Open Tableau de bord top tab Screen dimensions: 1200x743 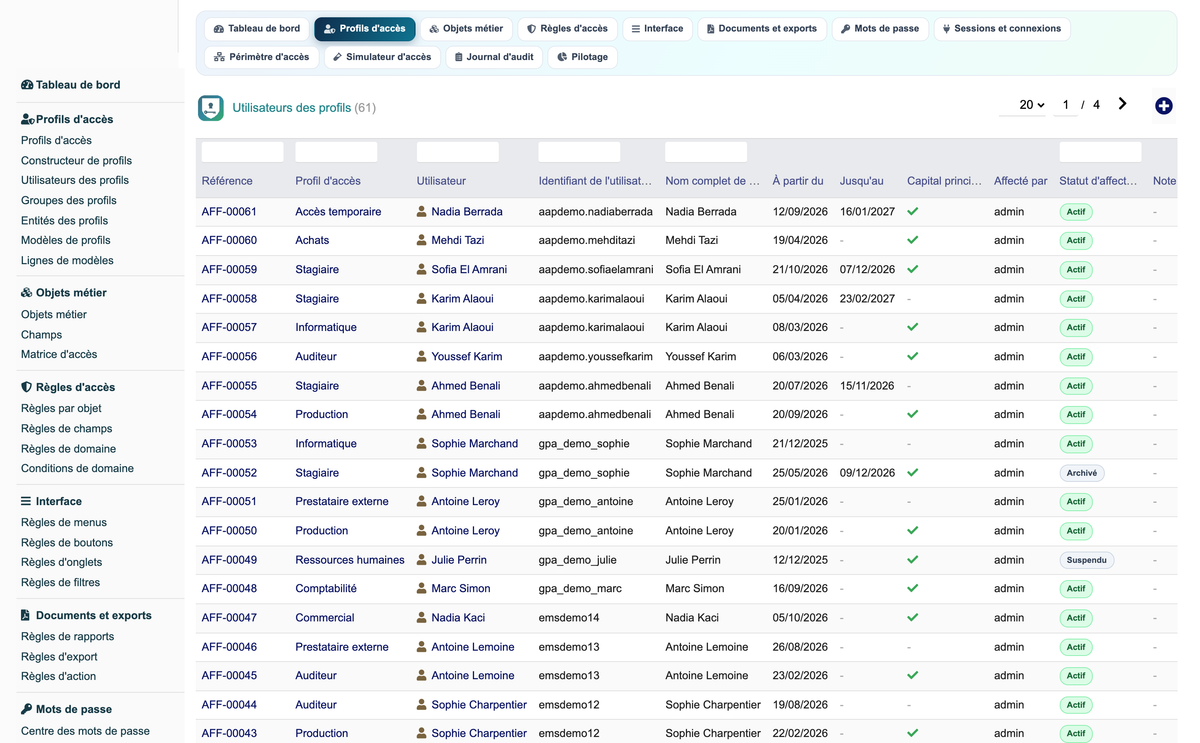pyautogui.click(x=257, y=29)
